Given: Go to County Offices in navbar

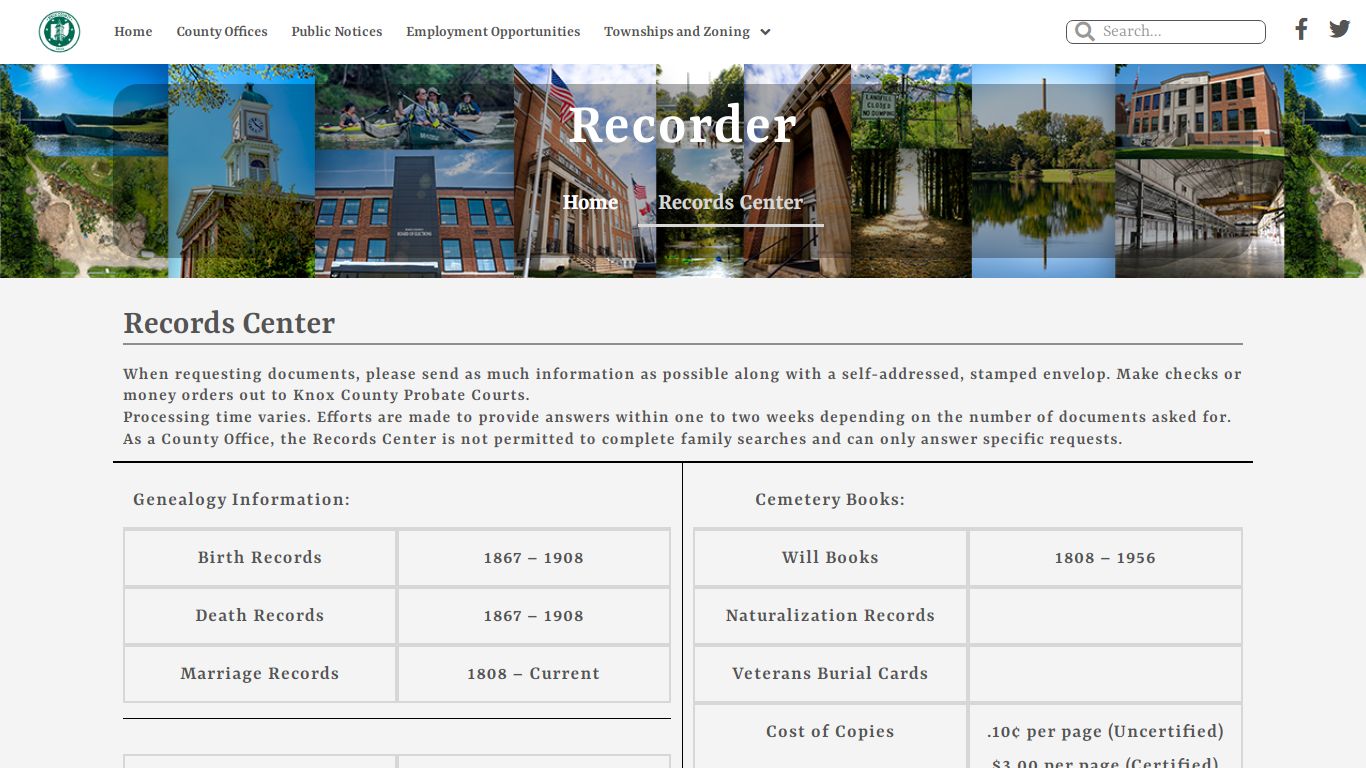Looking at the screenshot, I should pos(222,32).
